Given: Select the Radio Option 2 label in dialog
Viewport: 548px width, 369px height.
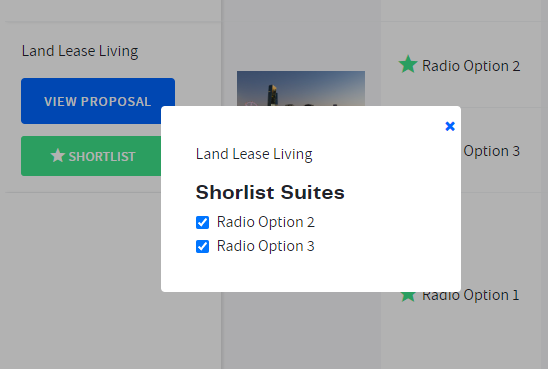Looking at the screenshot, I should click(x=266, y=222).
